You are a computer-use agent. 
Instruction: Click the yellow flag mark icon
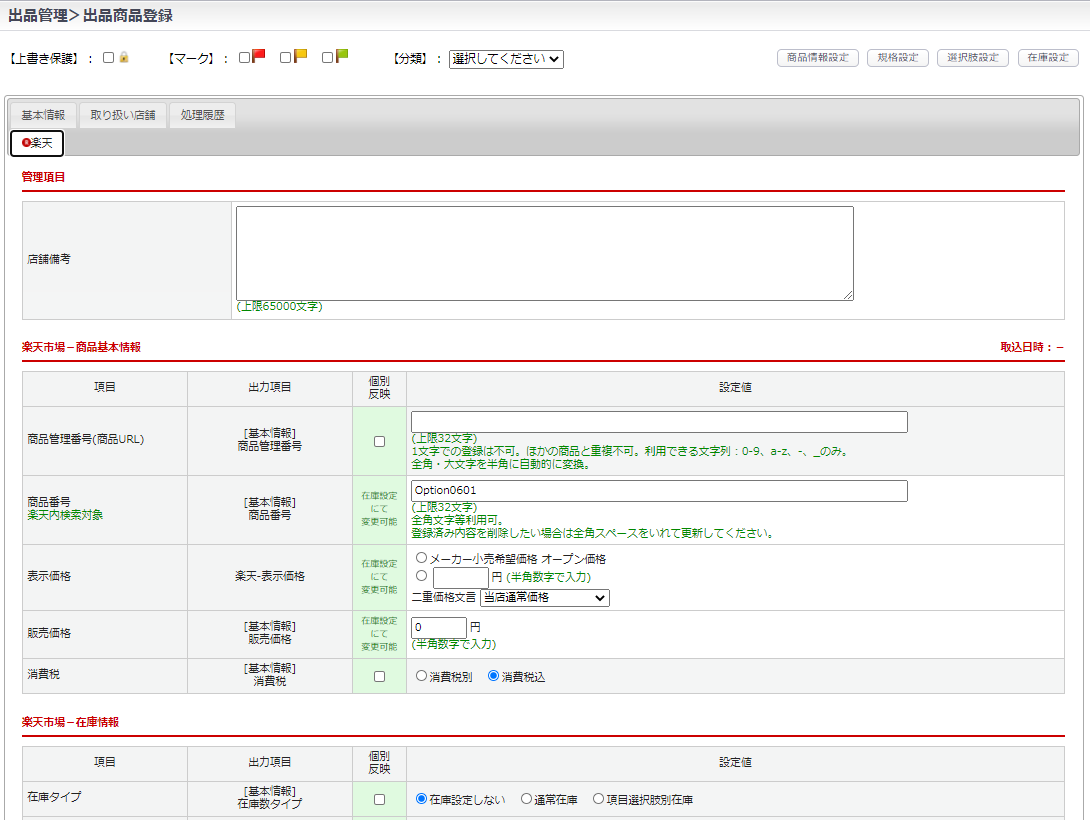click(300, 57)
